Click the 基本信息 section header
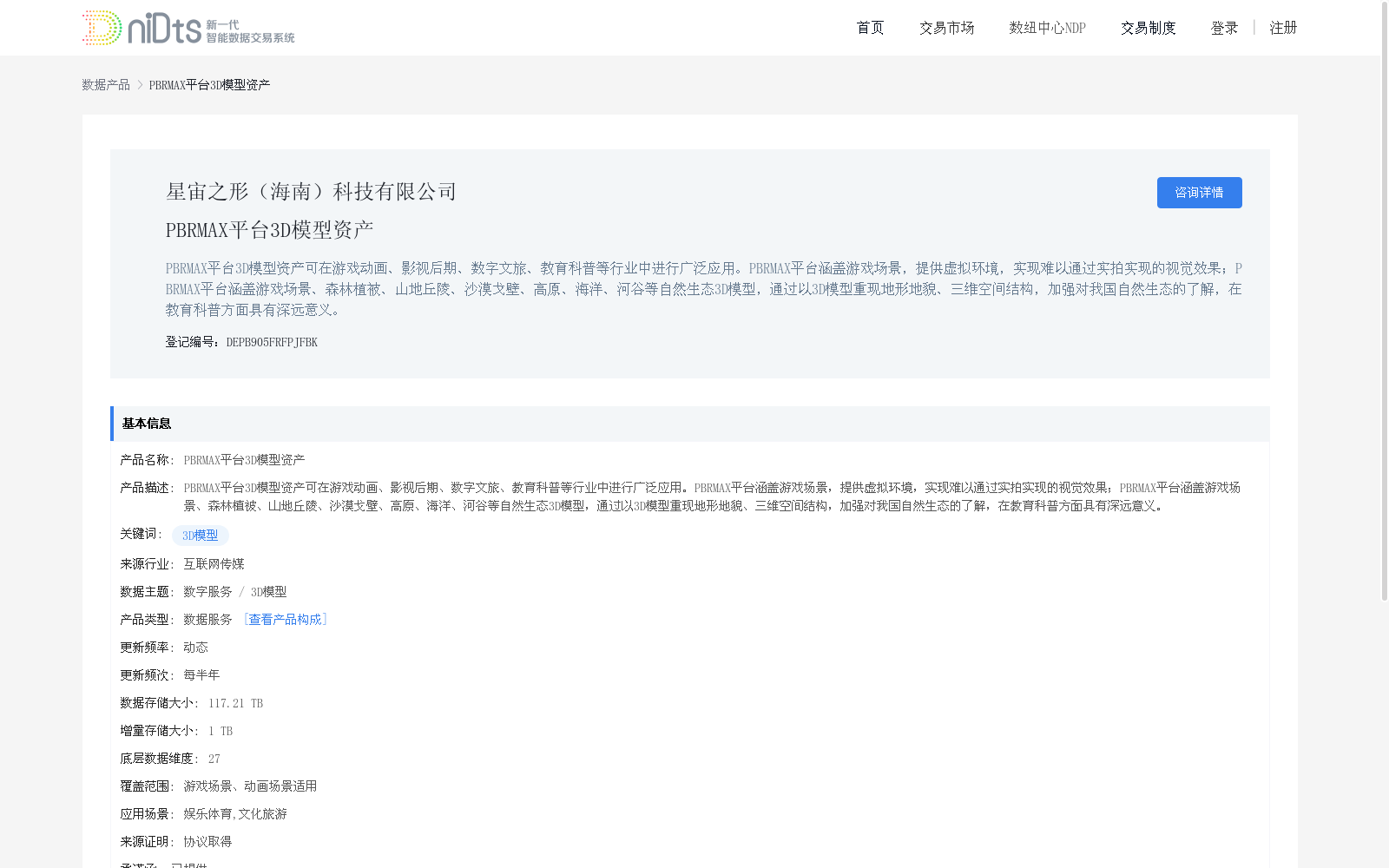 [689, 424]
